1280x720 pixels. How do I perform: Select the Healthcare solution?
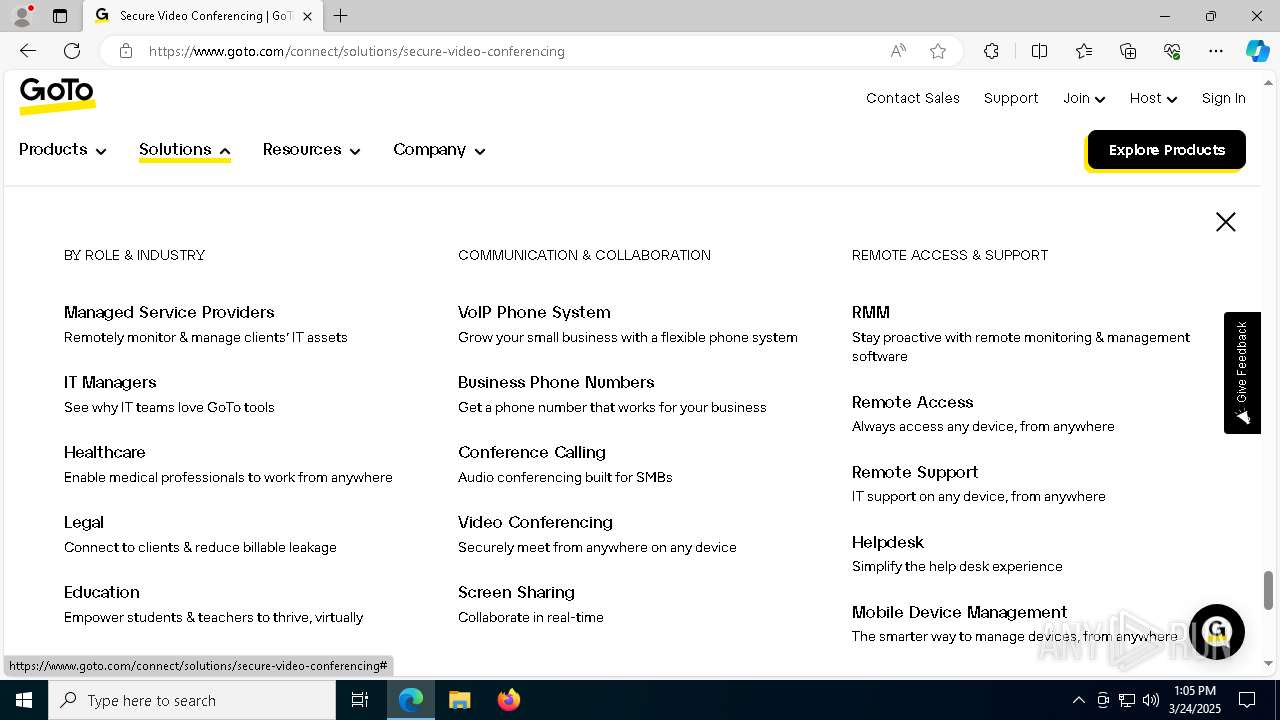(105, 452)
